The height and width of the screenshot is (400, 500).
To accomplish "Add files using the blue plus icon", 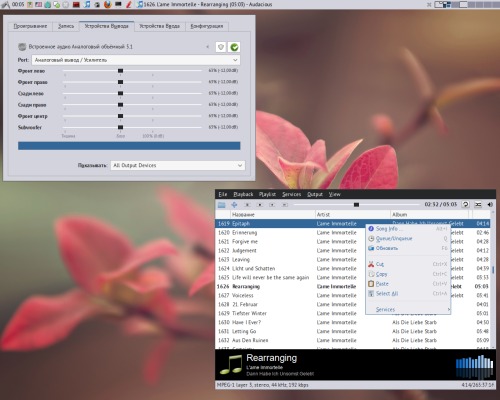I will 234,205.
